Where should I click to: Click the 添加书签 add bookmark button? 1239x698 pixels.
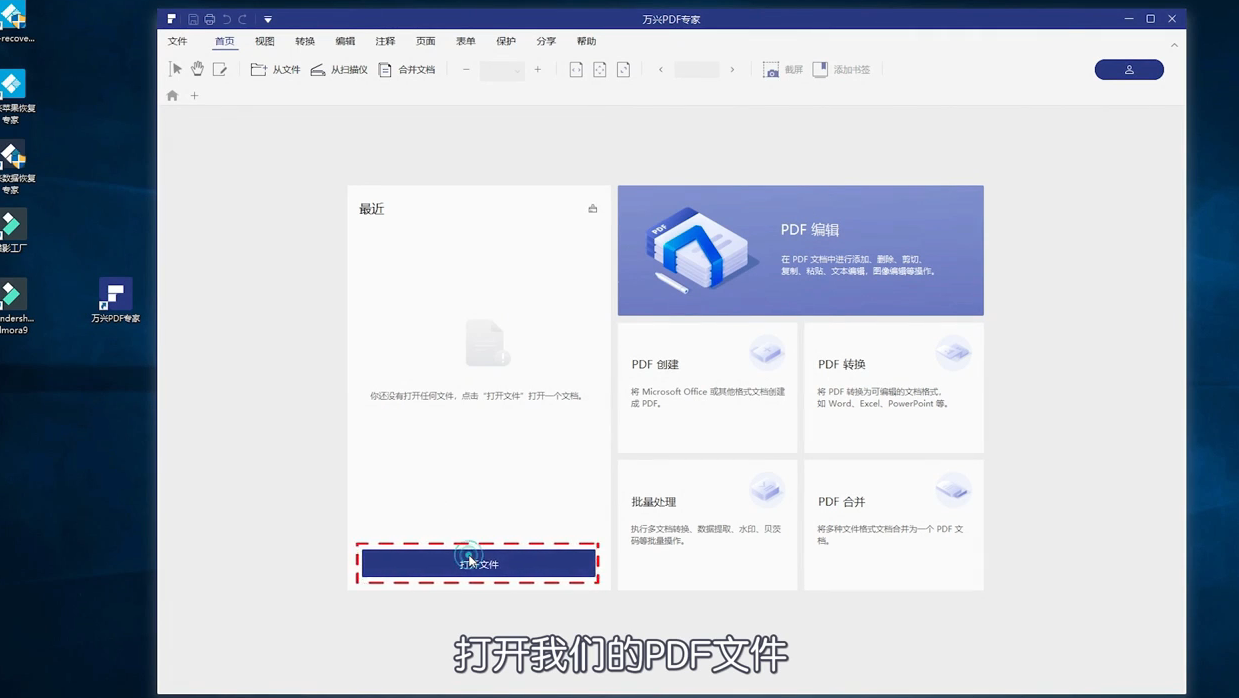[x=841, y=69]
